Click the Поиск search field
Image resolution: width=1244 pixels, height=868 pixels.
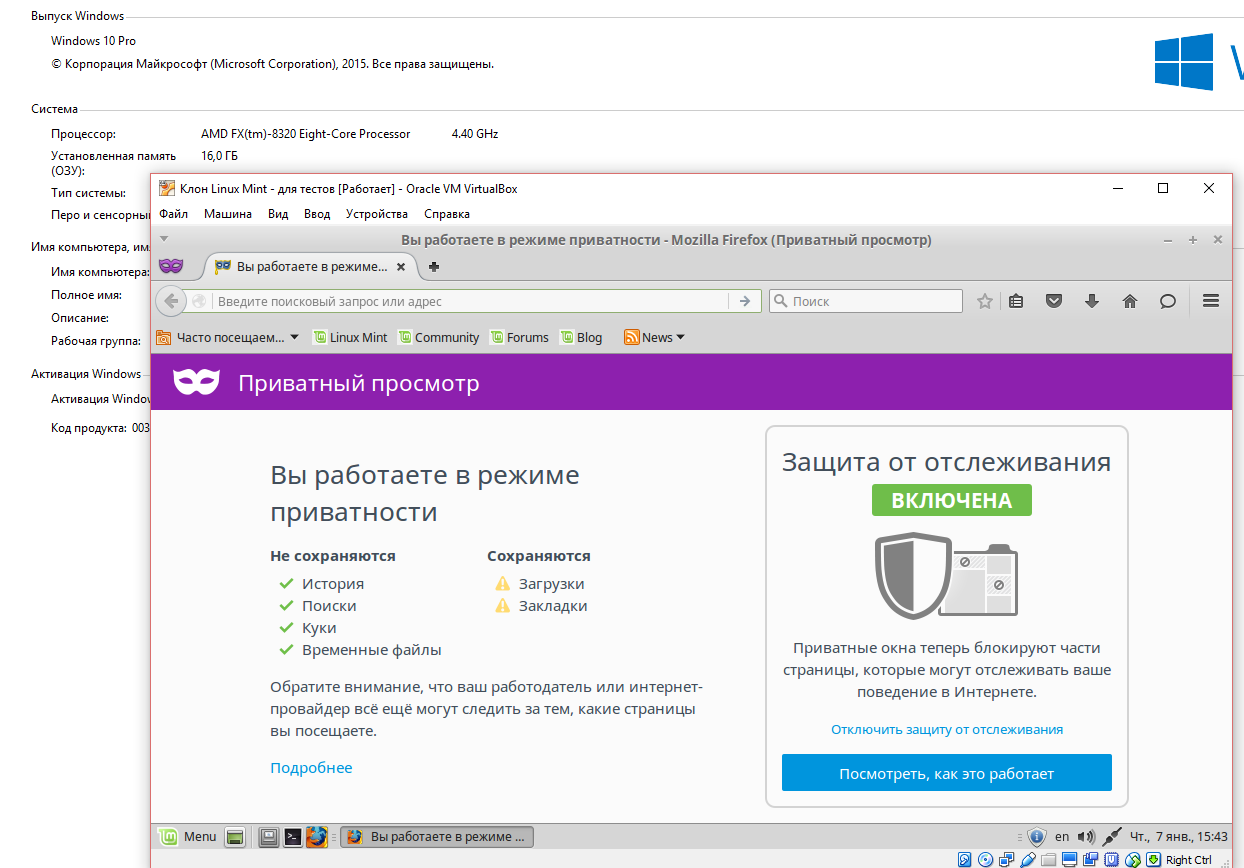865,301
